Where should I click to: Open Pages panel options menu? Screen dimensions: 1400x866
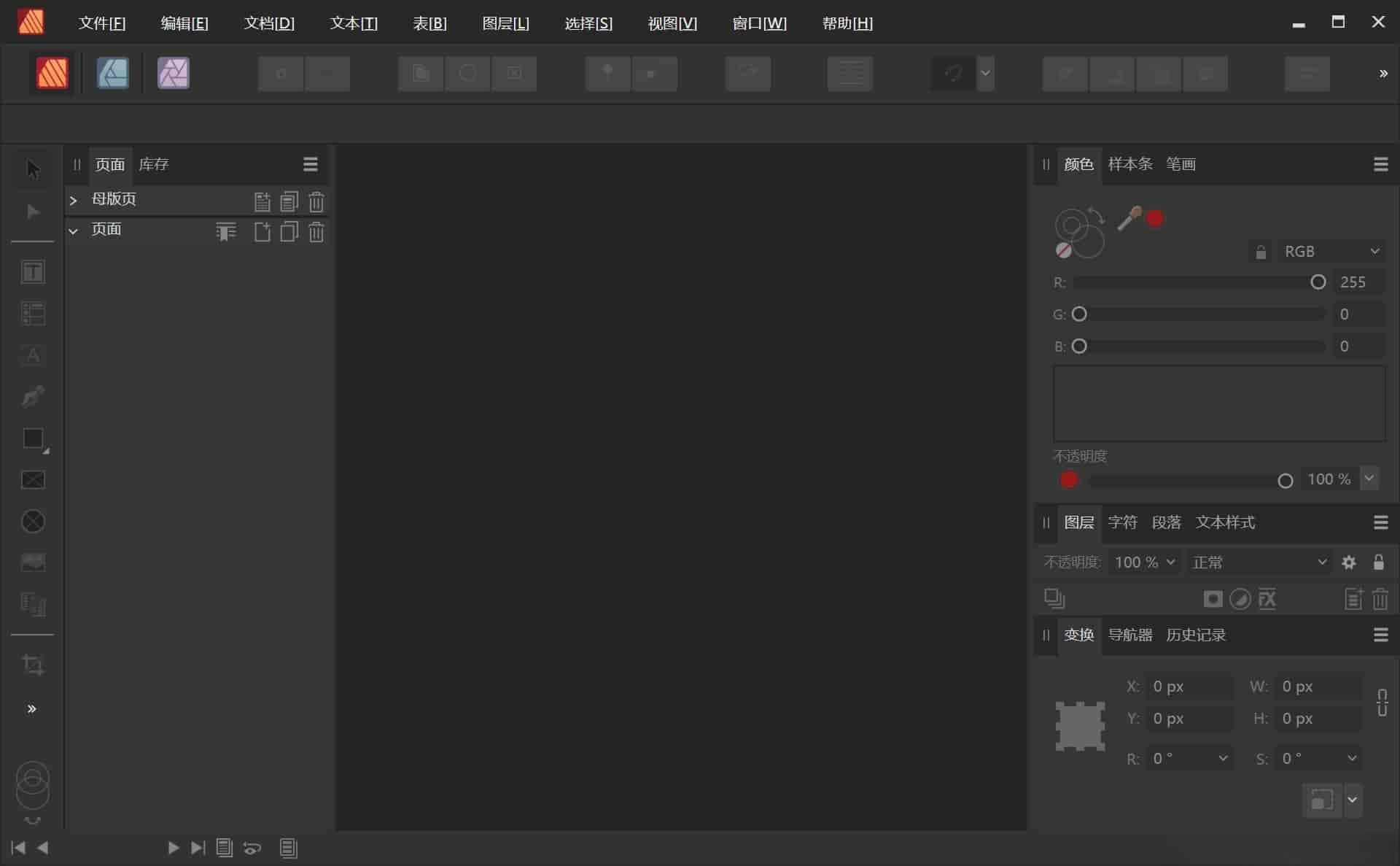(311, 164)
